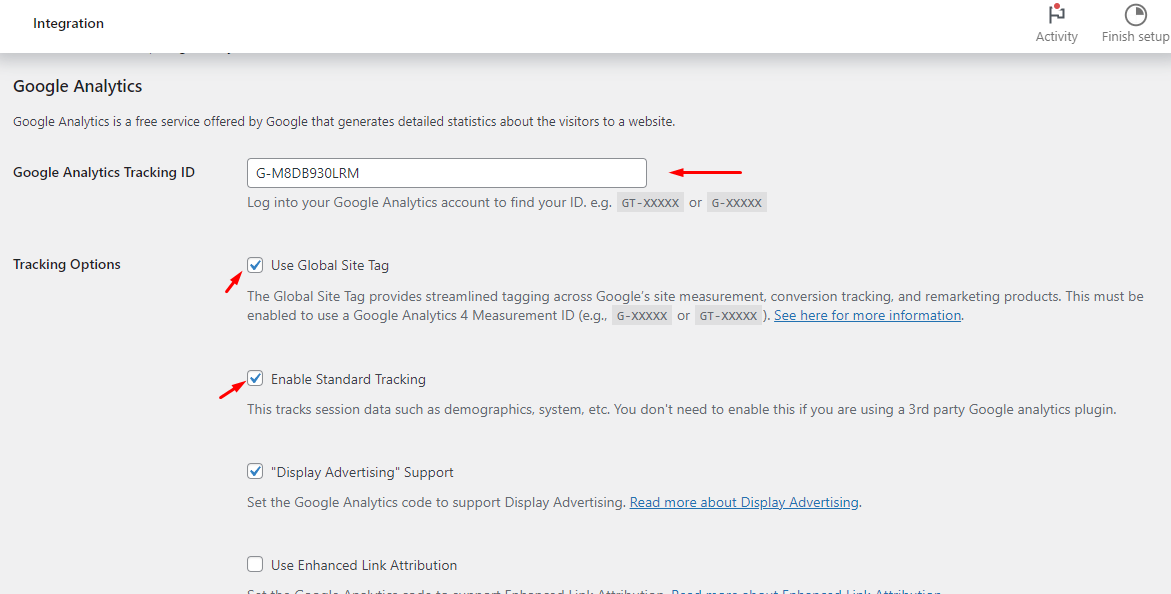Open "Read more about Display Advertising" link
1171x594 pixels.
[x=744, y=502]
